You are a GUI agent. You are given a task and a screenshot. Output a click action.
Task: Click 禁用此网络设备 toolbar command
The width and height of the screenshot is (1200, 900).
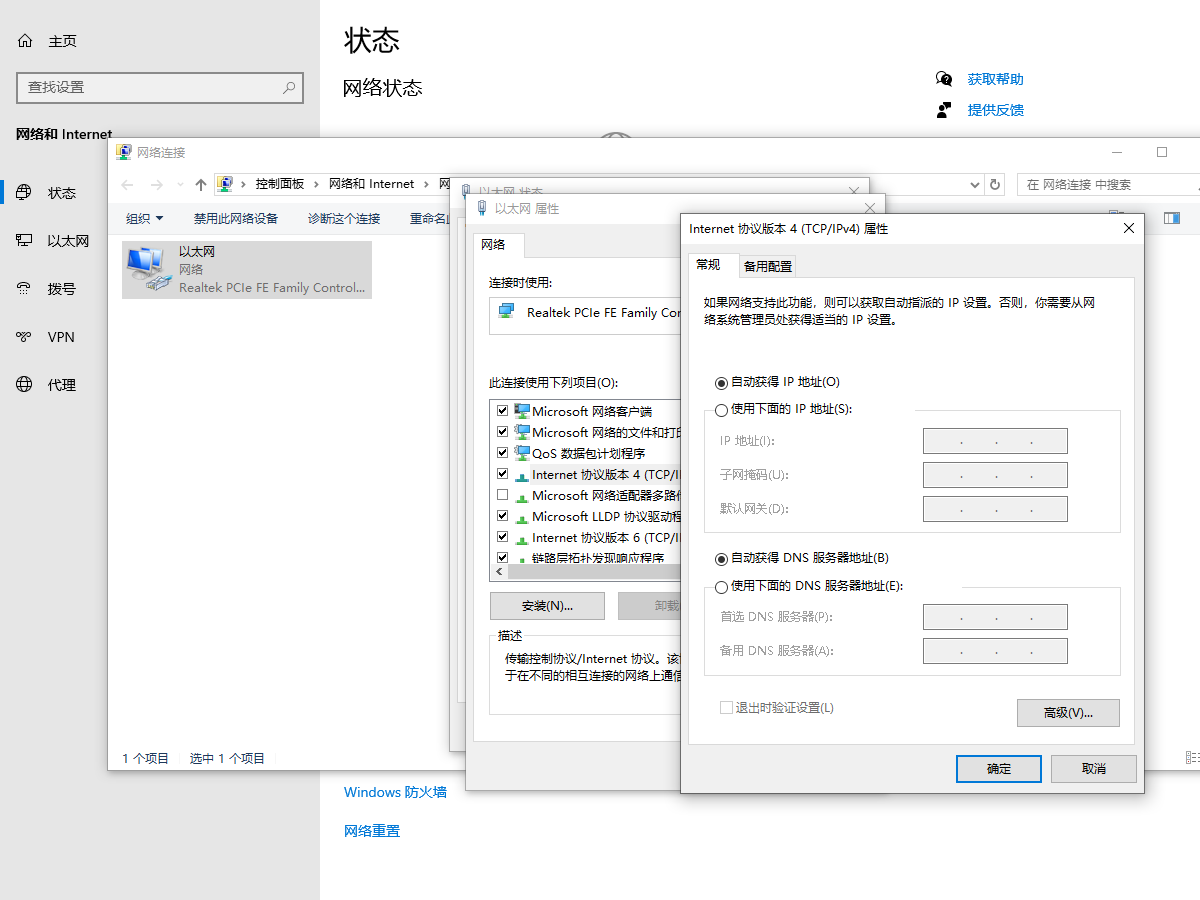(236, 218)
